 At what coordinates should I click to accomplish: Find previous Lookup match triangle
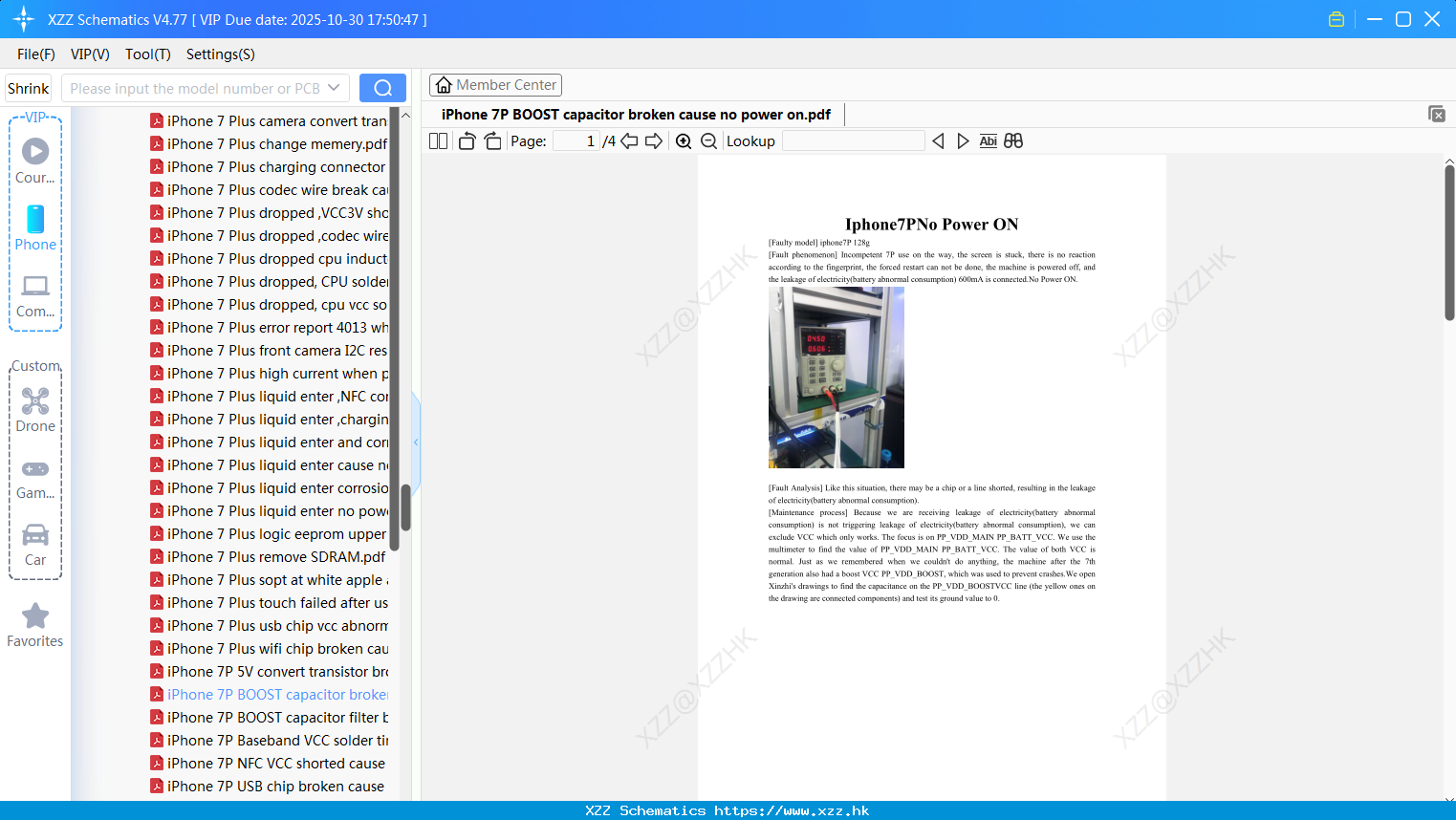click(x=938, y=141)
